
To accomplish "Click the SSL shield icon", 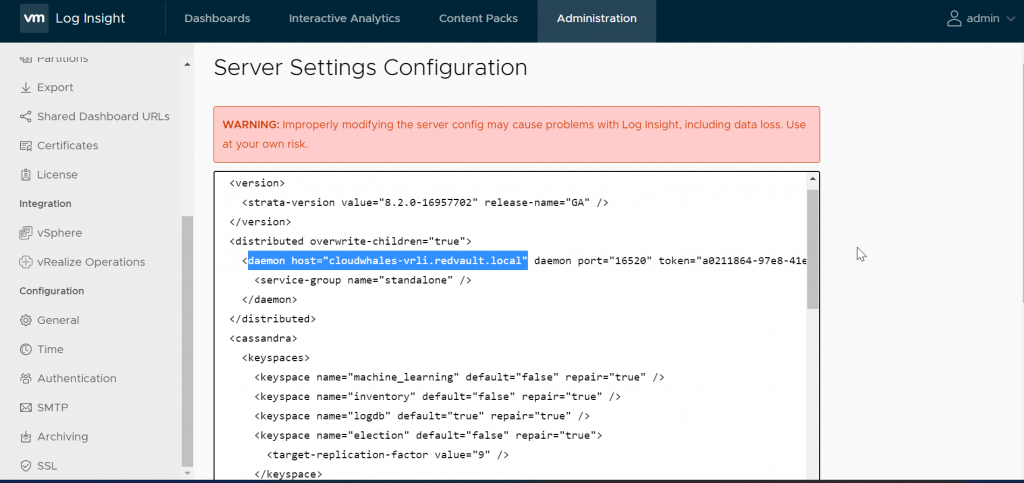I will pos(26,466).
